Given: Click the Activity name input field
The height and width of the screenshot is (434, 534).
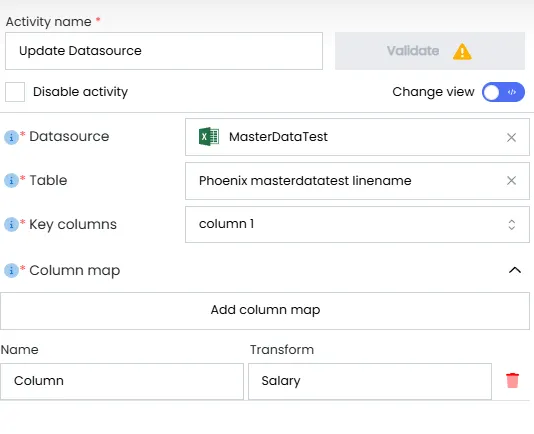Looking at the screenshot, I should 164,51.
